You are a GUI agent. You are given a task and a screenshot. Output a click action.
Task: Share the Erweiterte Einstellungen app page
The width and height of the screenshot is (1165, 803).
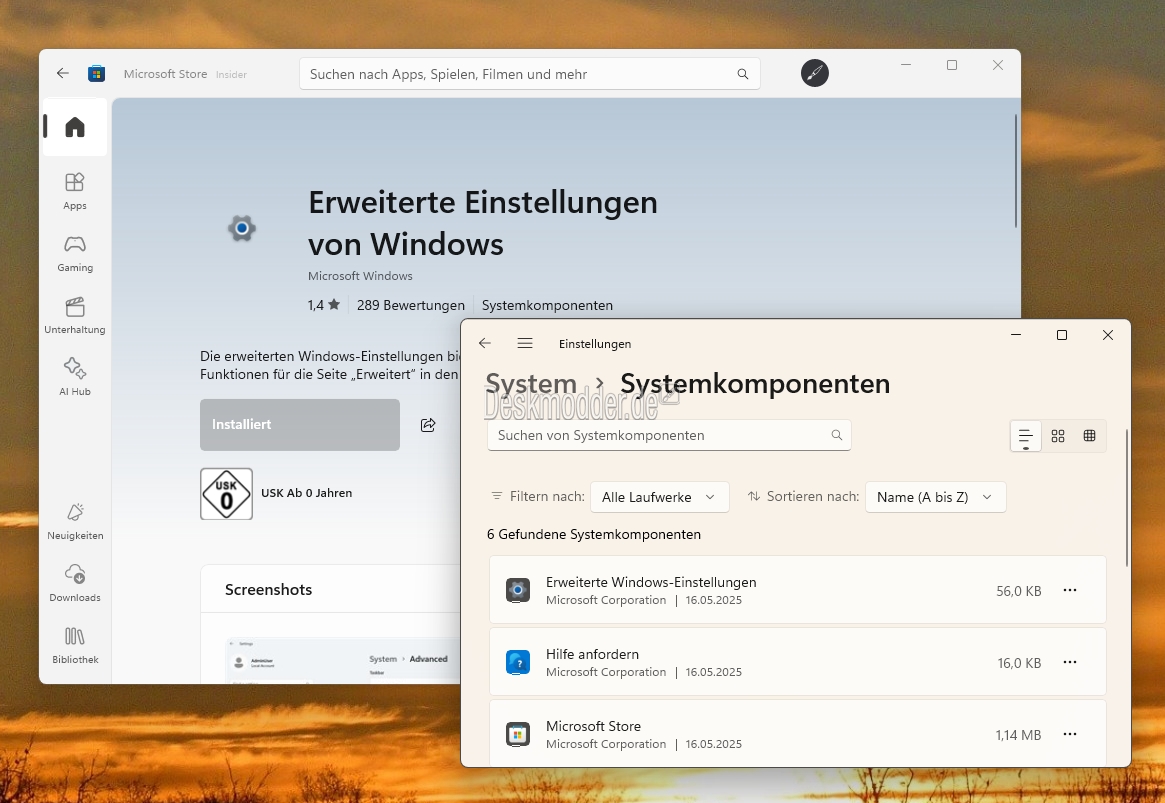click(x=428, y=425)
